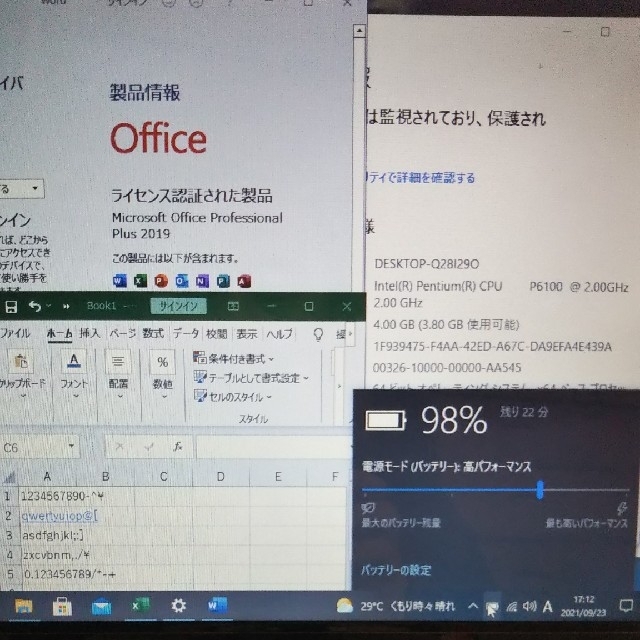Click Outlook icon in Office product list
The height and width of the screenshot is (640, 640).
coord(182,281)
